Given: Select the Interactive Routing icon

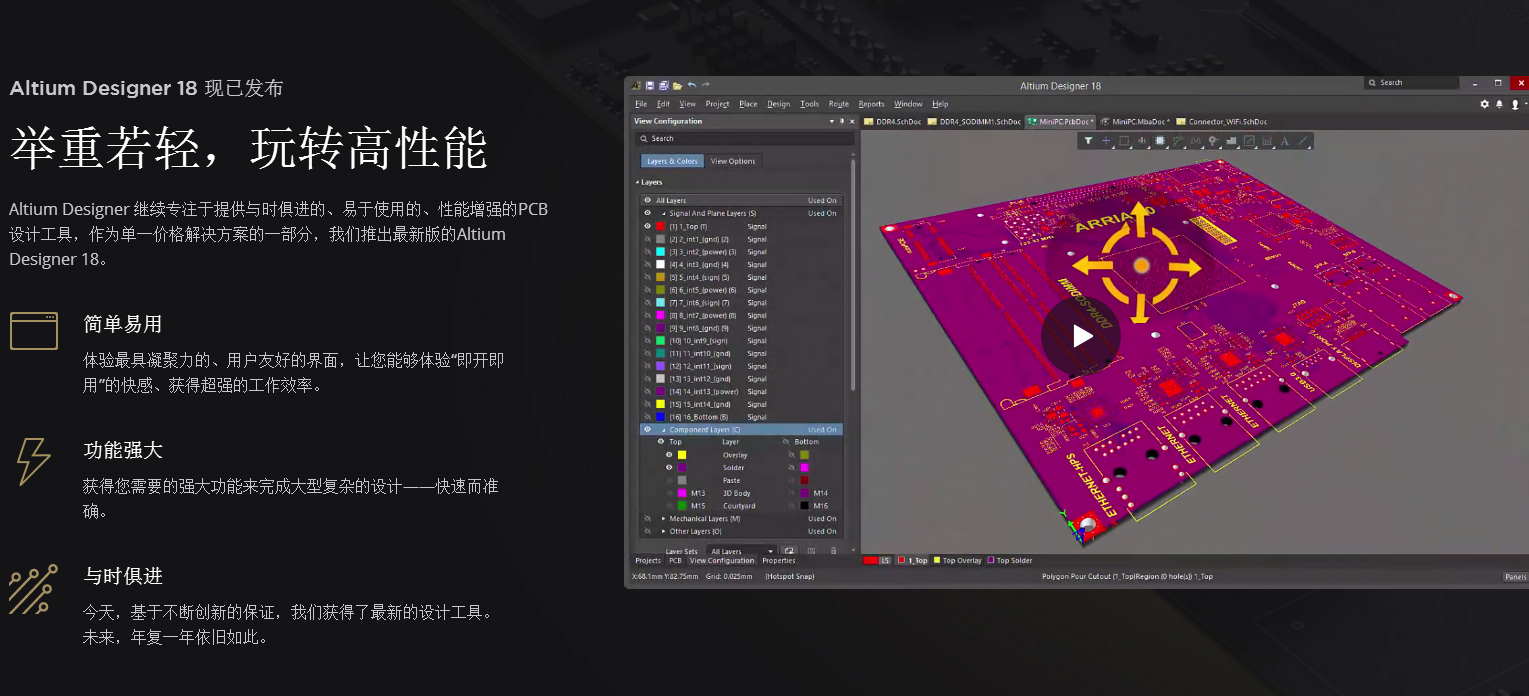Looking at the screenshot, I should point(1178,141).
